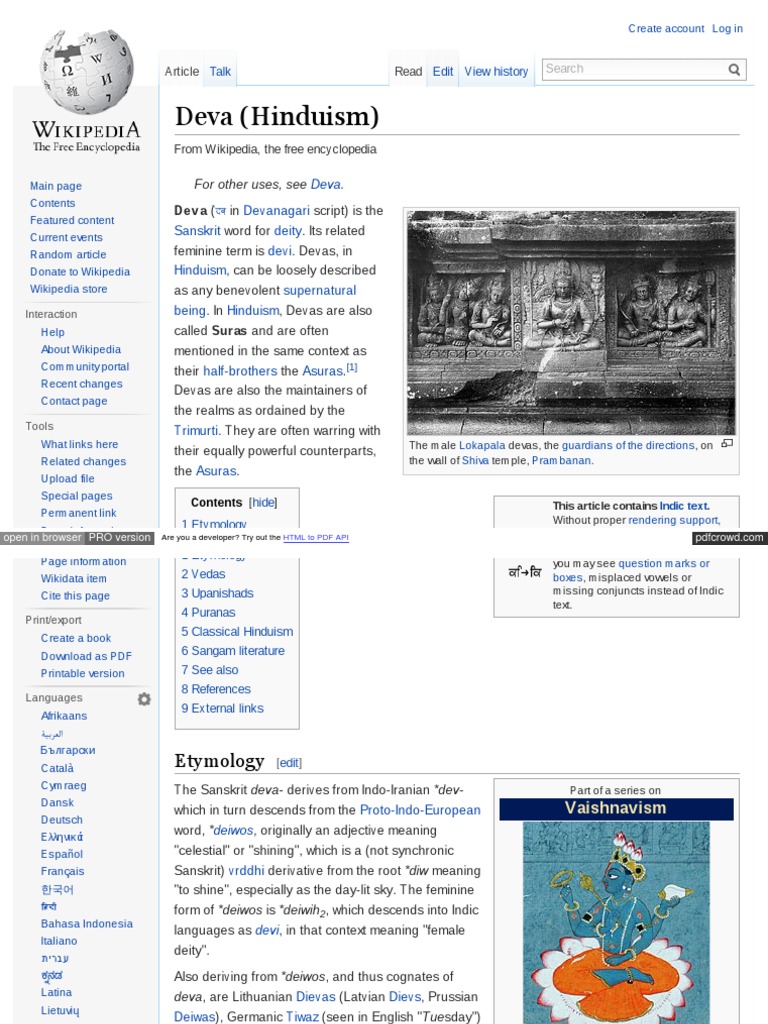Open the Sanskrit link in intro
The height and width of the screenshot is (1024, 768).
pyautogui.click(x=197, y=231)
